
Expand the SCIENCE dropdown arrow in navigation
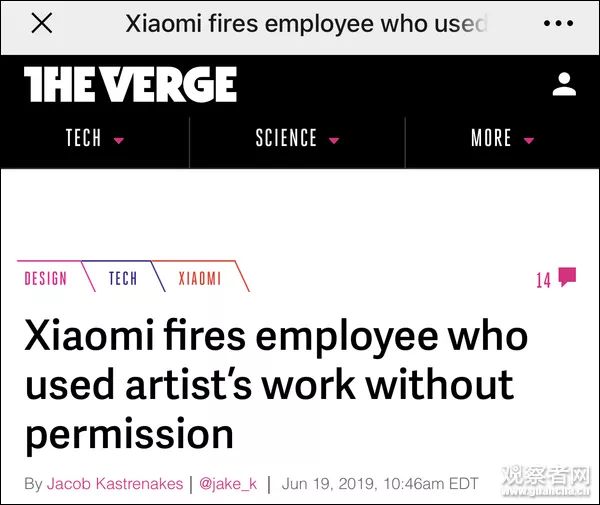coord(334,140)
